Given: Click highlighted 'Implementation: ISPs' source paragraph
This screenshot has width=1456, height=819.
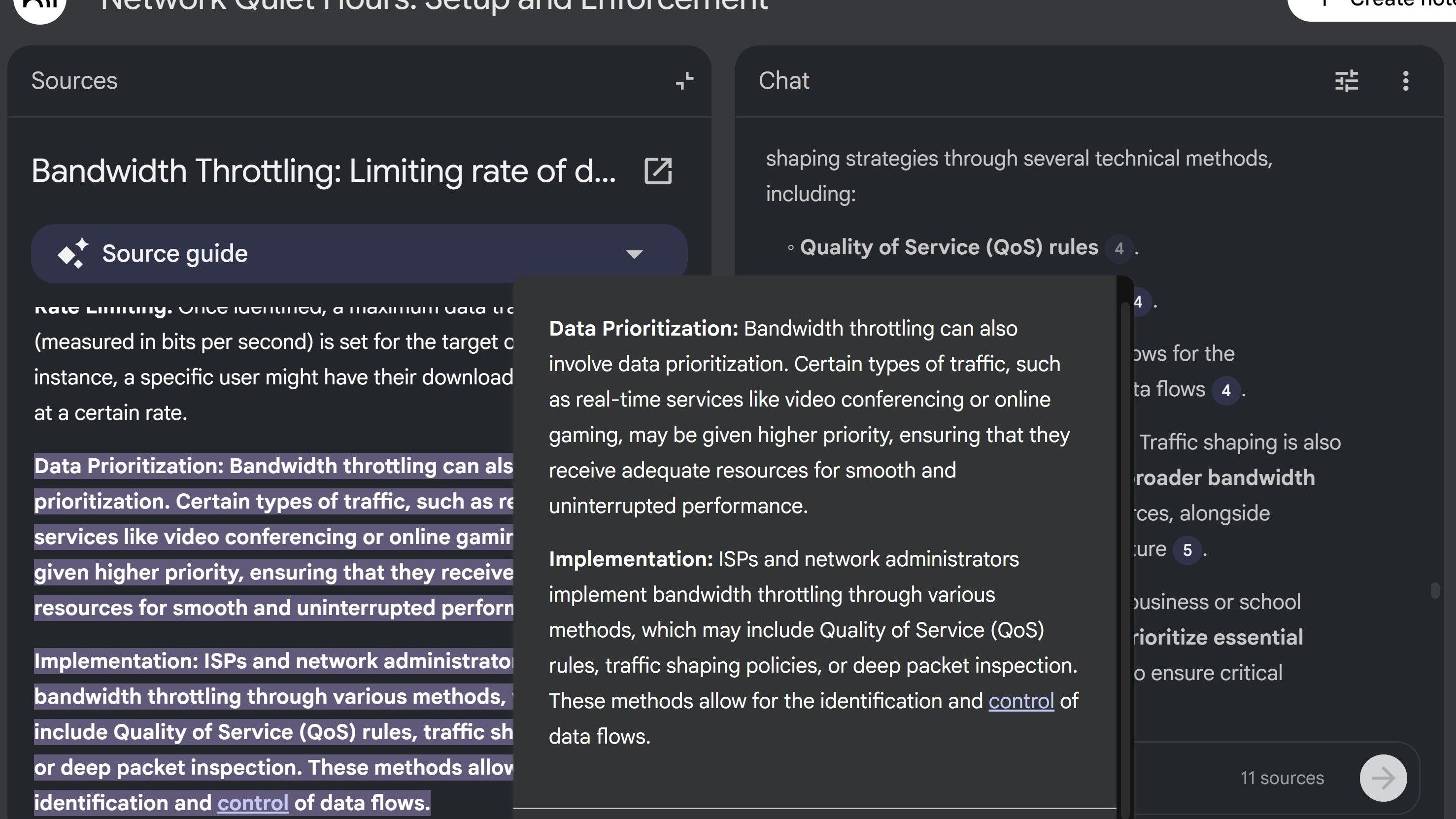Looking at the screenshot, I should [x=273, y=731].
